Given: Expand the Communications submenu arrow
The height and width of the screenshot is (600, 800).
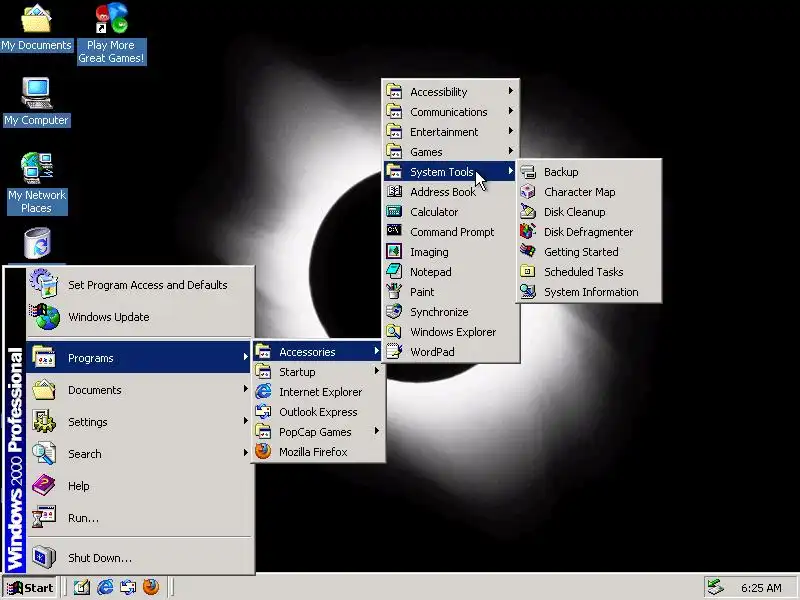Looking at the screenshot, I should (x=510, y=111).
